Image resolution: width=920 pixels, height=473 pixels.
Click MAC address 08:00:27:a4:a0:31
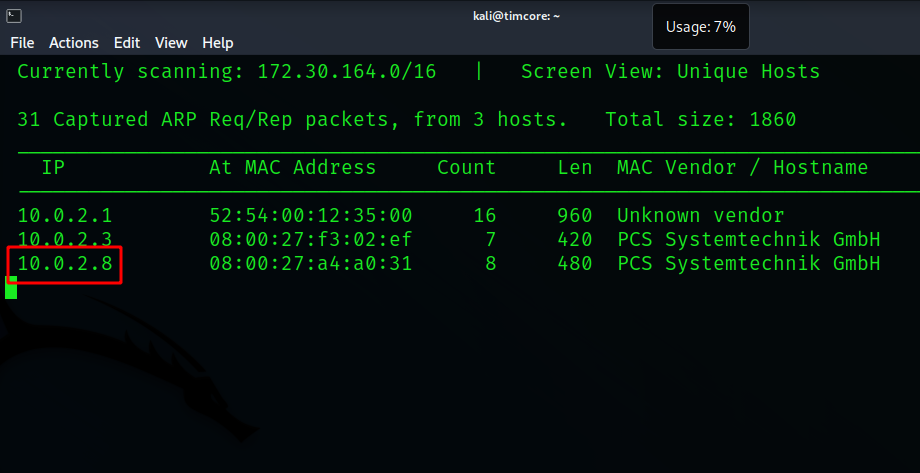coord(311,263)
